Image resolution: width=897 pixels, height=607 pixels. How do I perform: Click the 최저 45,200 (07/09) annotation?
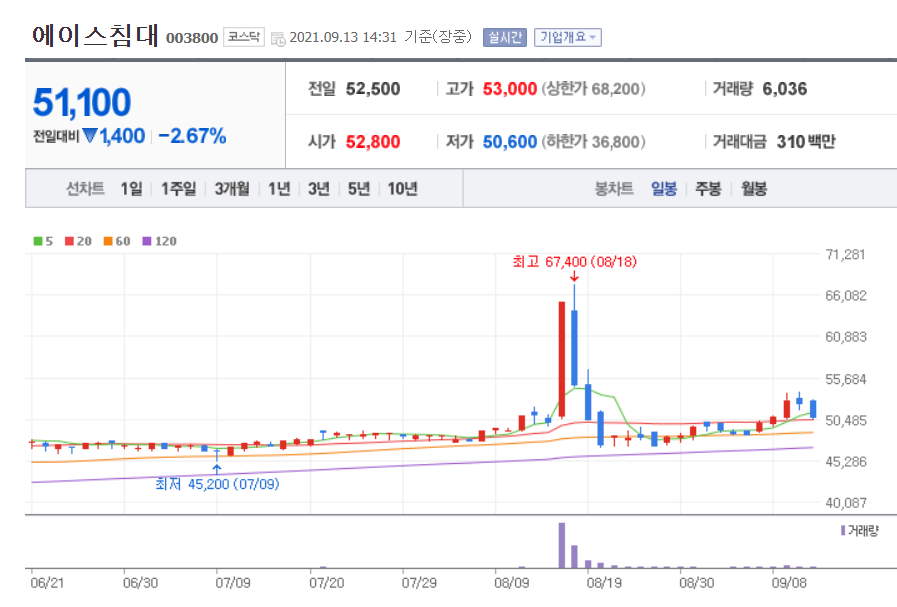(217, 484)
